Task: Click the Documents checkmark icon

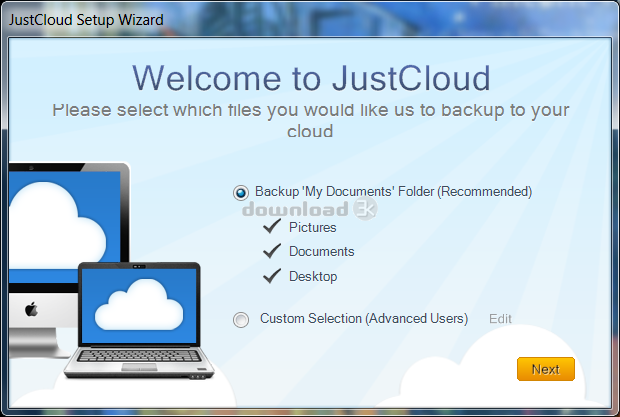Action: tap(272, 251)
